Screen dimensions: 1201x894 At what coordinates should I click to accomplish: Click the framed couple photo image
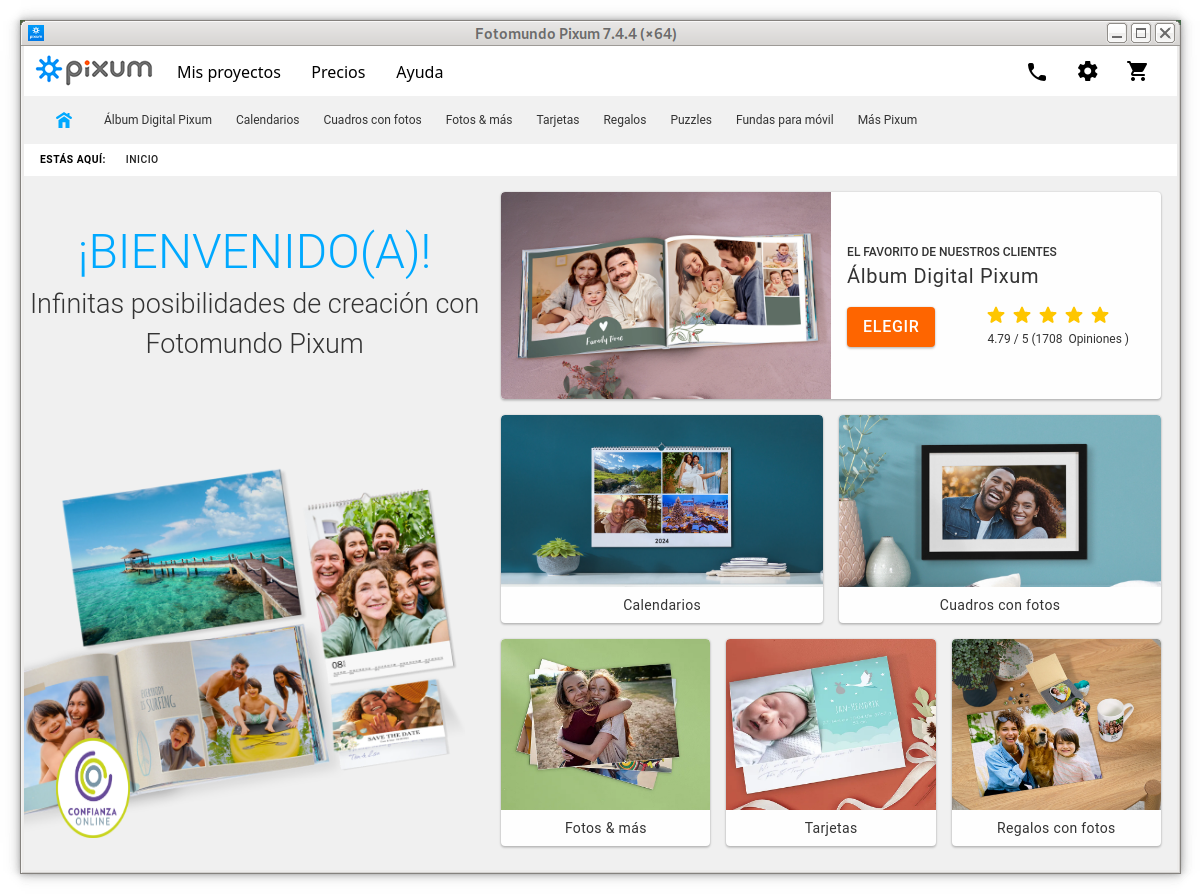point(1000,501)
